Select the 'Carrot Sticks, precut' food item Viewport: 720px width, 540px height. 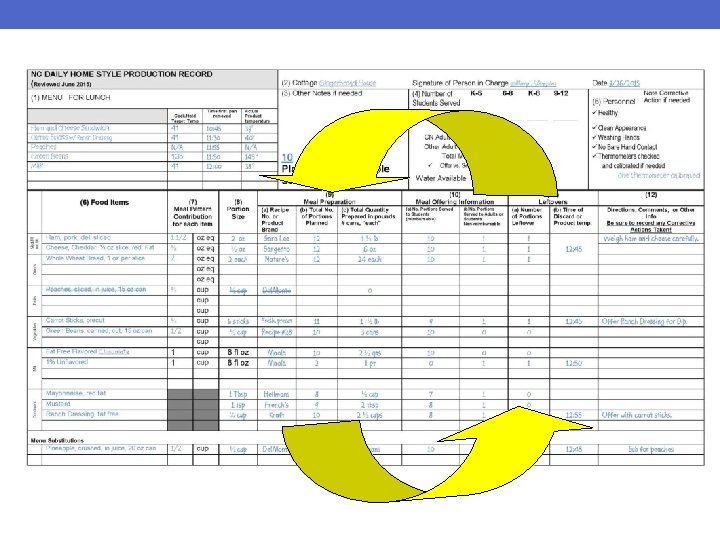pyautogui.click(x=75, y=321)
